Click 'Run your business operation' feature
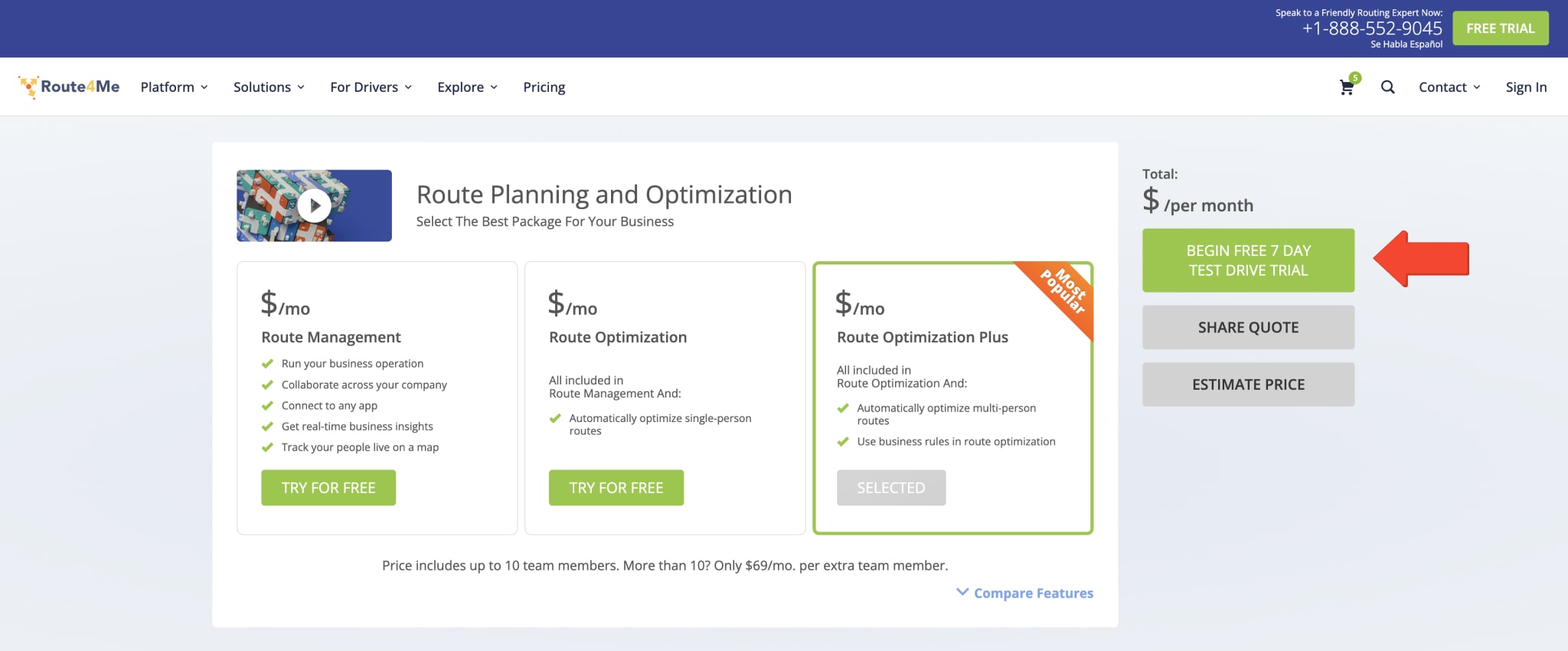The height and width of the screenshot is (651, 1568). pos(352,364)
